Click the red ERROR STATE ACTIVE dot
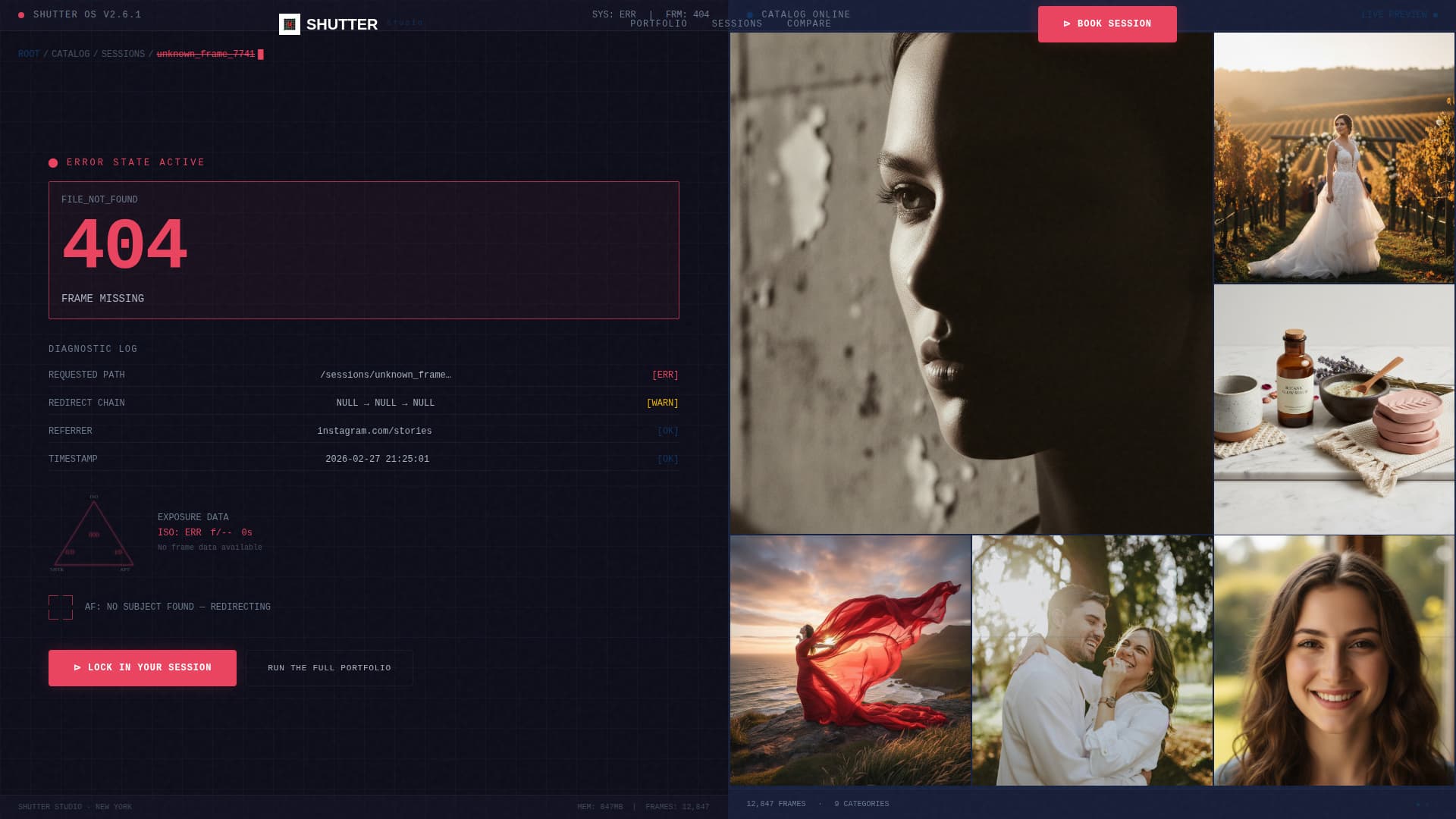Image resolution: width=1456 pixels, height=819 pixels. point(53,163)
